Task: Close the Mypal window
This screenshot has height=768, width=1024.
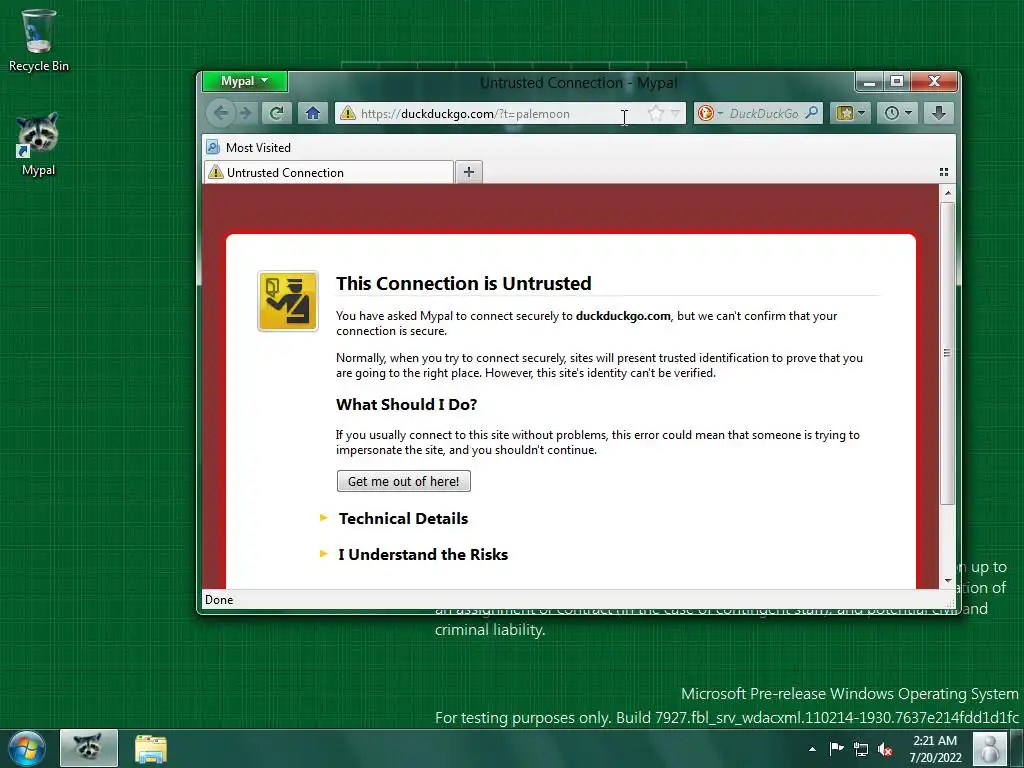Action: (934, 82)
